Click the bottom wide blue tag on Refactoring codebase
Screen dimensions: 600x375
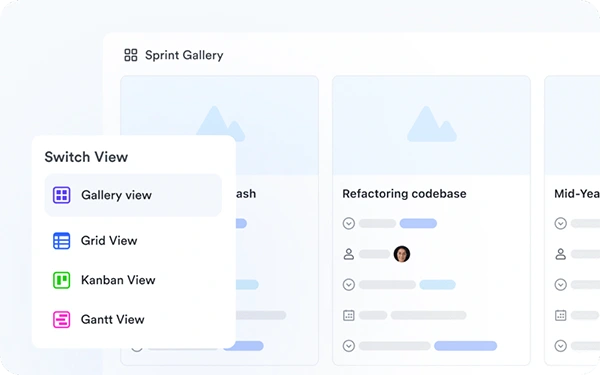coord(465,346)
